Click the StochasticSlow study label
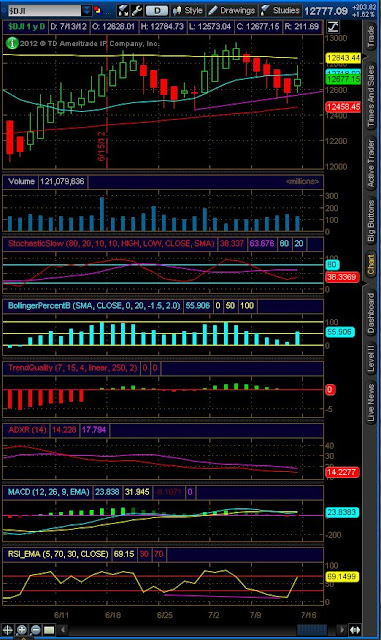 coord(111,244)
